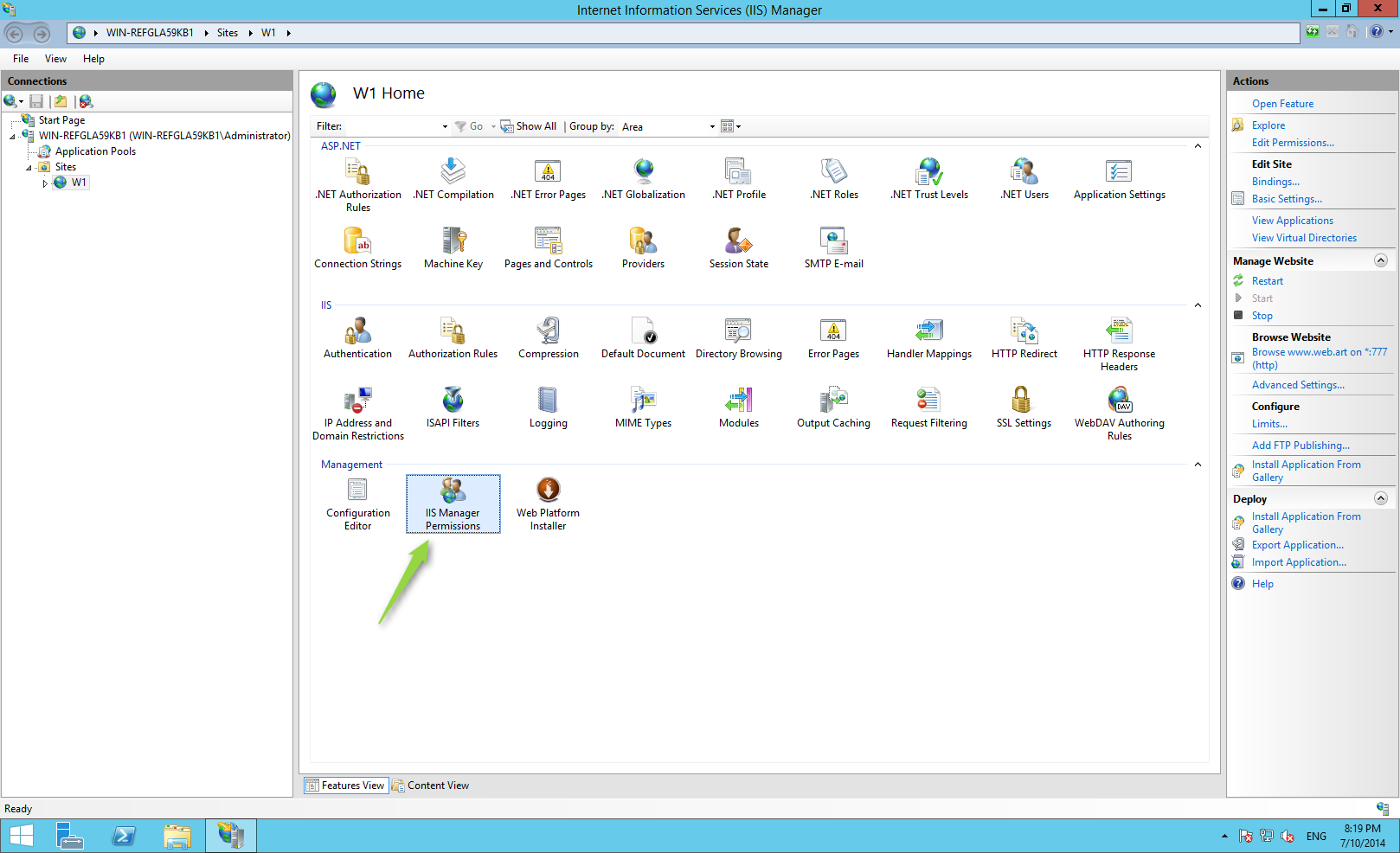The height and width of the screenshot is (853, 1400).
Task: Open WebDAV Authoring Rules feature
Action: click(x=1120, y=414)
